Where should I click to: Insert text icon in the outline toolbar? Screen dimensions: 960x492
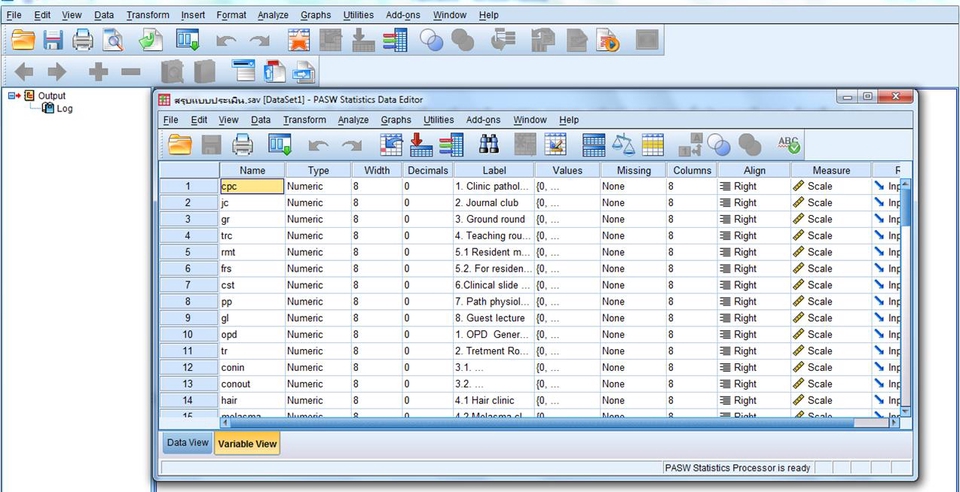[304, 72]
